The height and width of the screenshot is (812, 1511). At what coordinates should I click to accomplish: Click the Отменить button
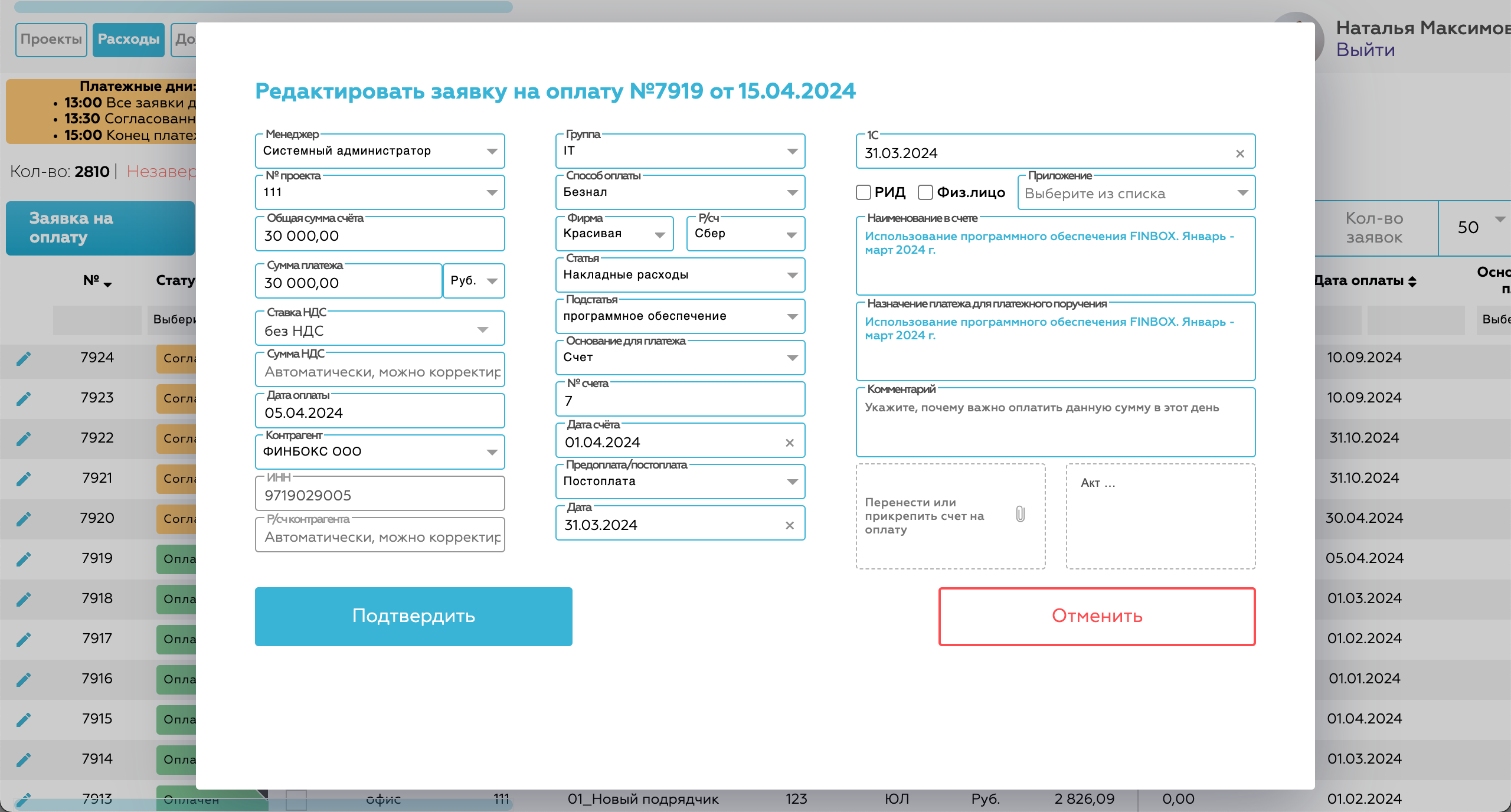(1097, 616)
